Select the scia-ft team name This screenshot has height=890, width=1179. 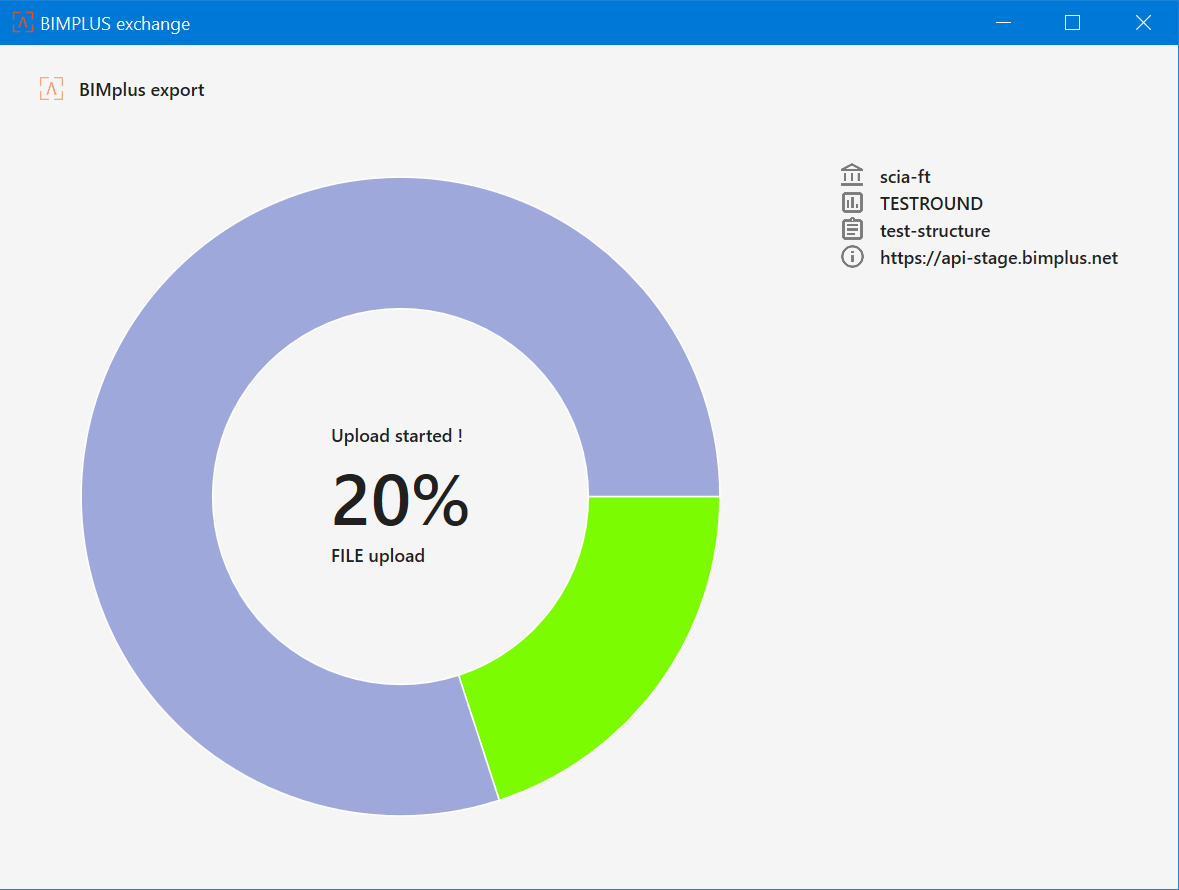(x=905, y=177)
